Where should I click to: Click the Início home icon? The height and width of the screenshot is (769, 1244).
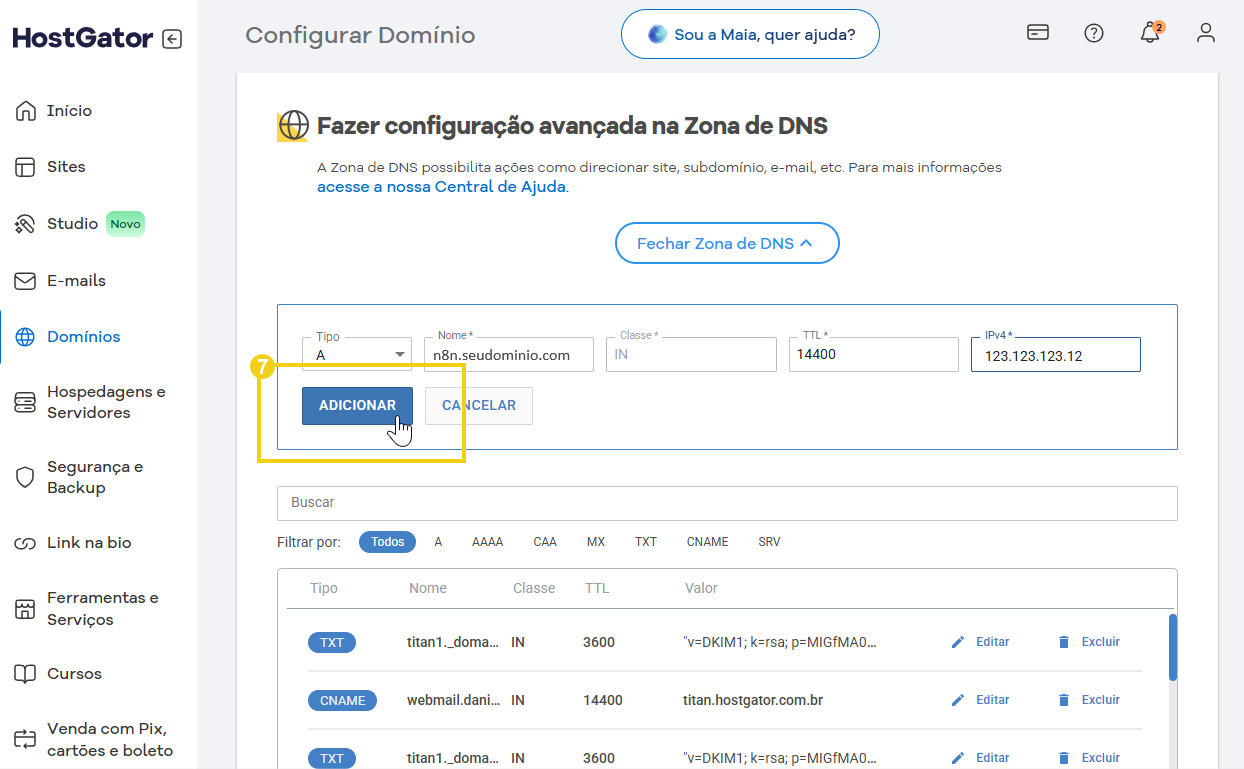[25, 111]
